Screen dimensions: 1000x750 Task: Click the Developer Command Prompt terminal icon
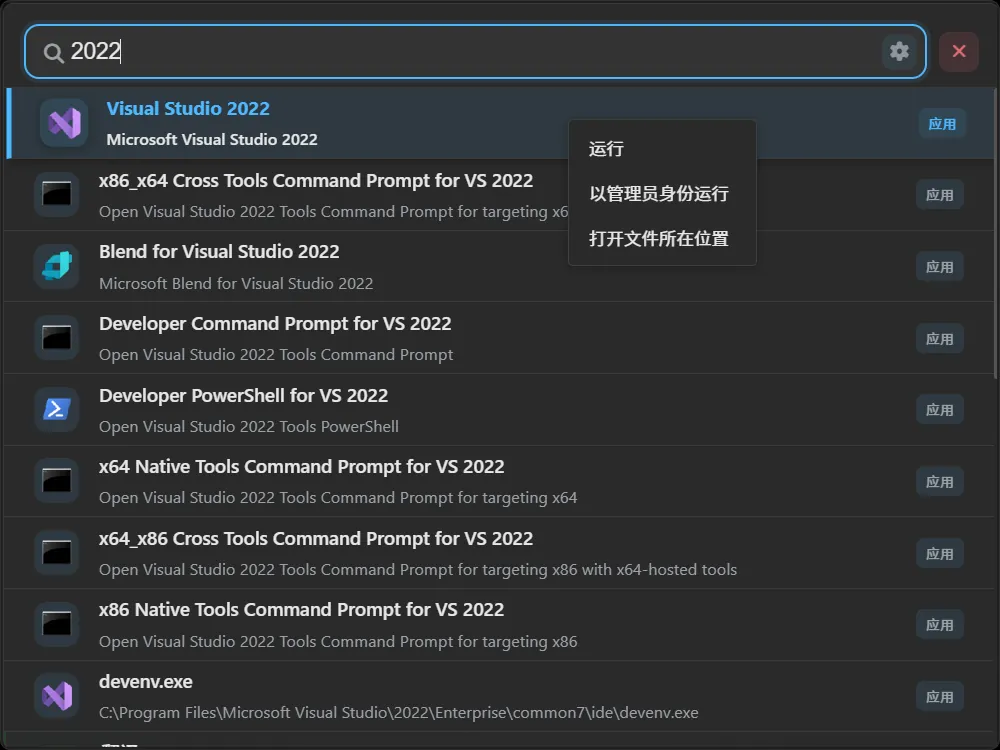57,337
